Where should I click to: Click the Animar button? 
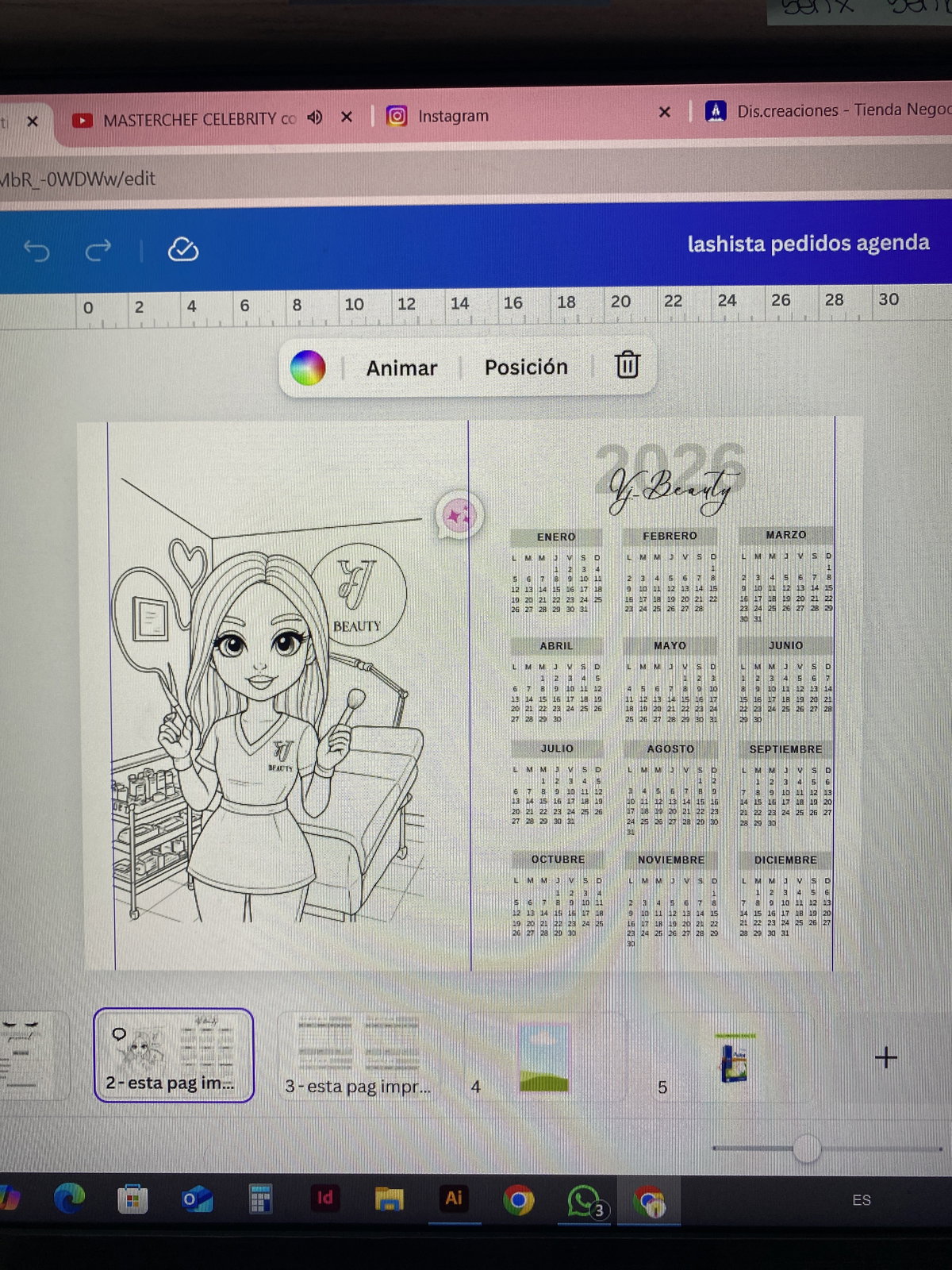[x=401, y=368]
